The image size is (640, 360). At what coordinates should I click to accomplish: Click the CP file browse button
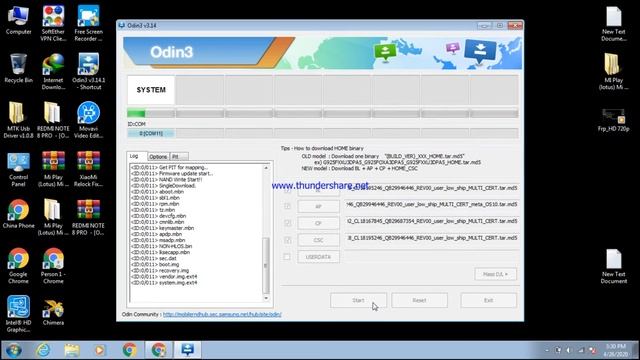[x=318, y=223]
